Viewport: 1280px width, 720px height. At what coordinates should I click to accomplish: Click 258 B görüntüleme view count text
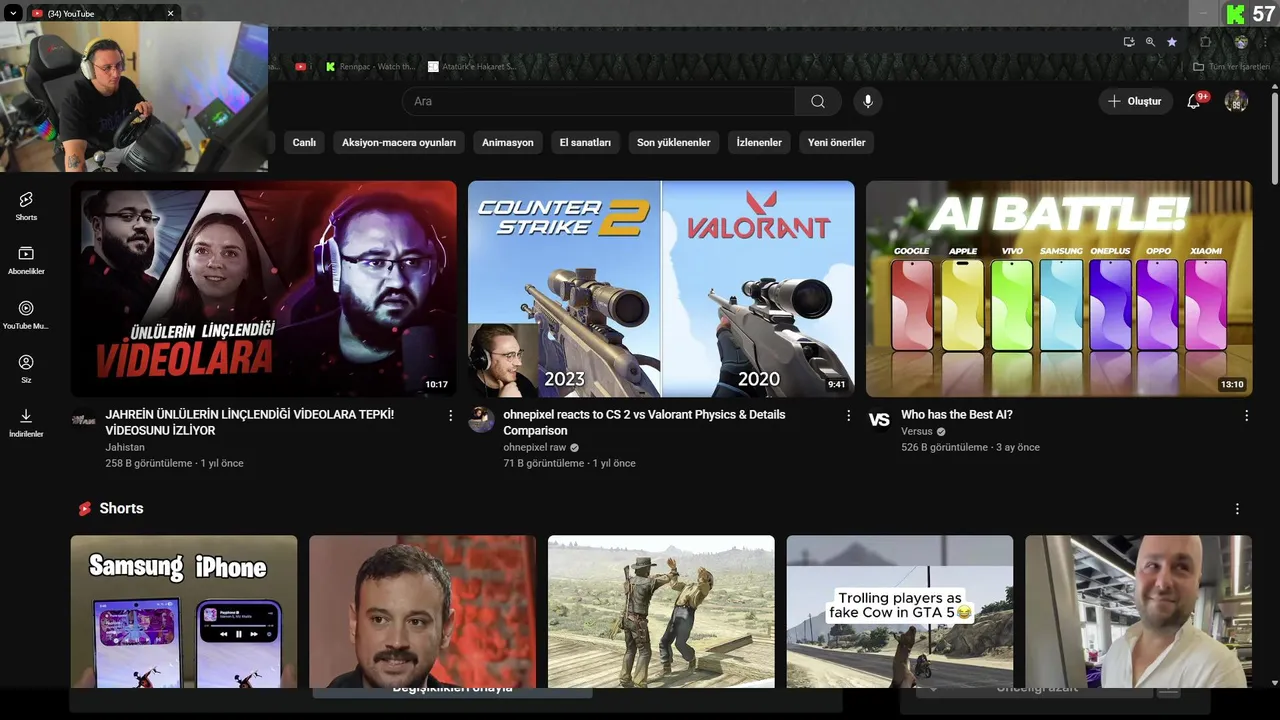click(x=148, y=463)
